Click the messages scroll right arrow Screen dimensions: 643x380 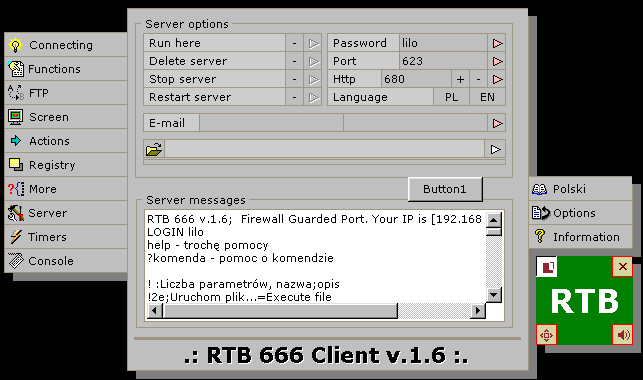click(477, 311)
